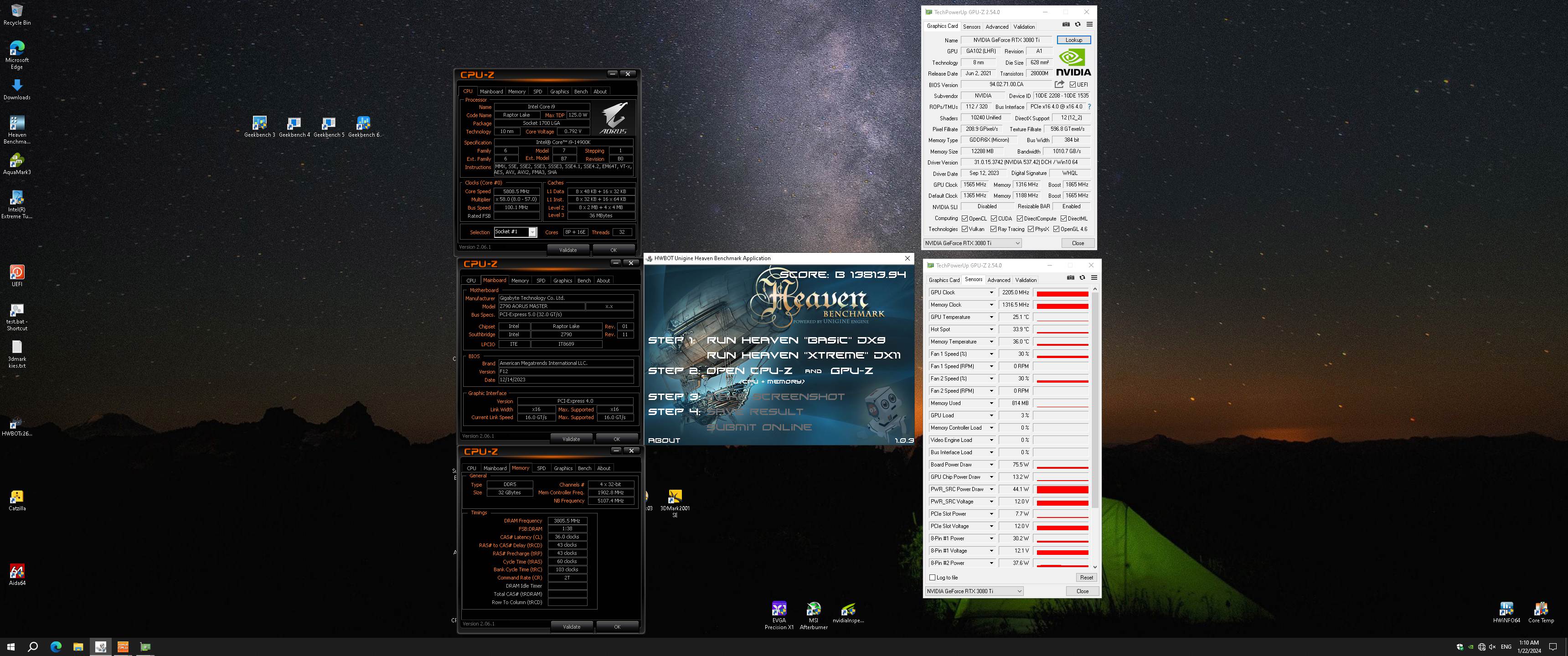Open the AquaMark3 desktop icon
This screenshot has height=656, width=1568.
coord(17,164)
